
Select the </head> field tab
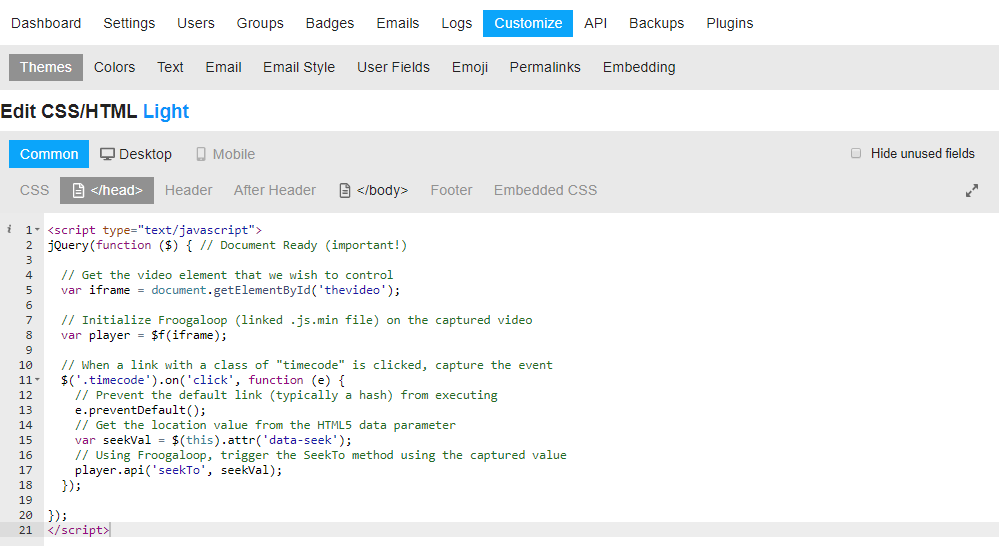pos(107,190)
